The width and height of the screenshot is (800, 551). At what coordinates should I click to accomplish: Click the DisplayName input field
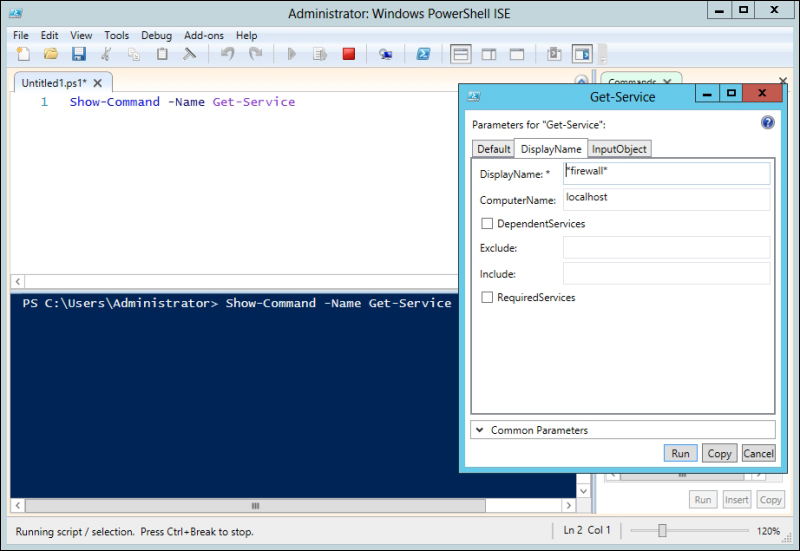pyautogui.click(x=667, y=173)
